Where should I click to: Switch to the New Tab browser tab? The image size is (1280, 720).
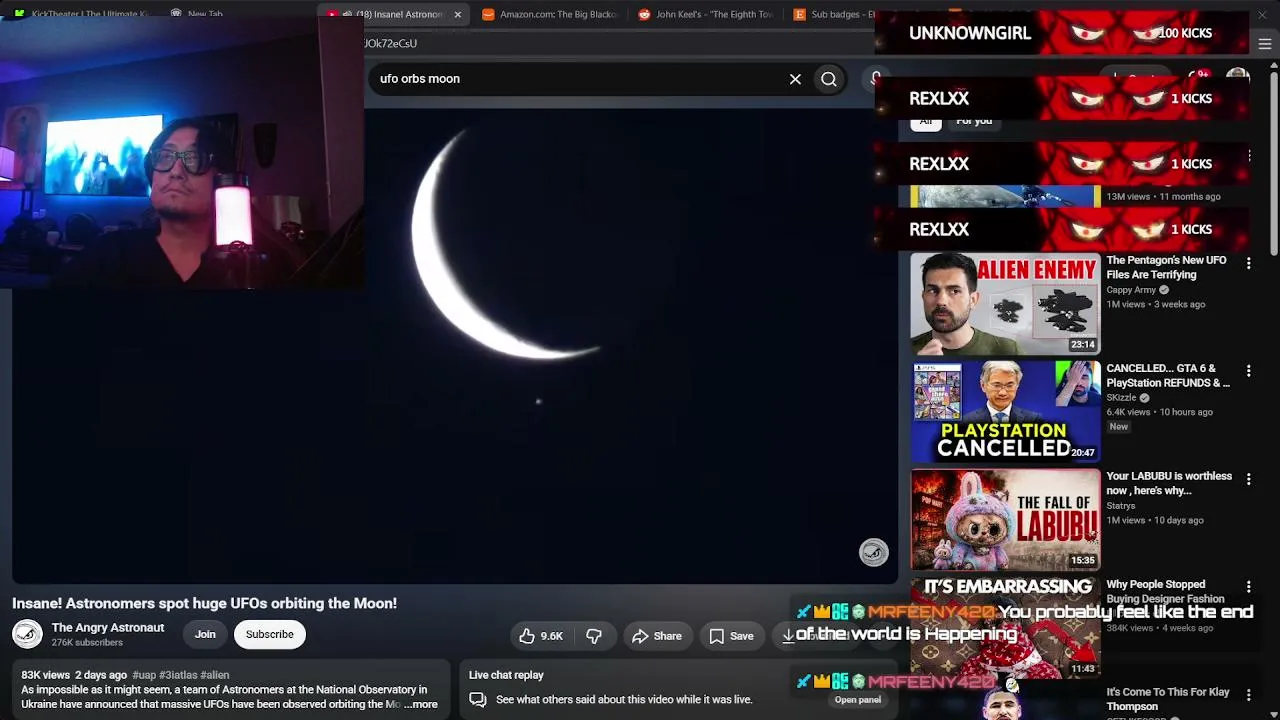(x=205, y=14)
